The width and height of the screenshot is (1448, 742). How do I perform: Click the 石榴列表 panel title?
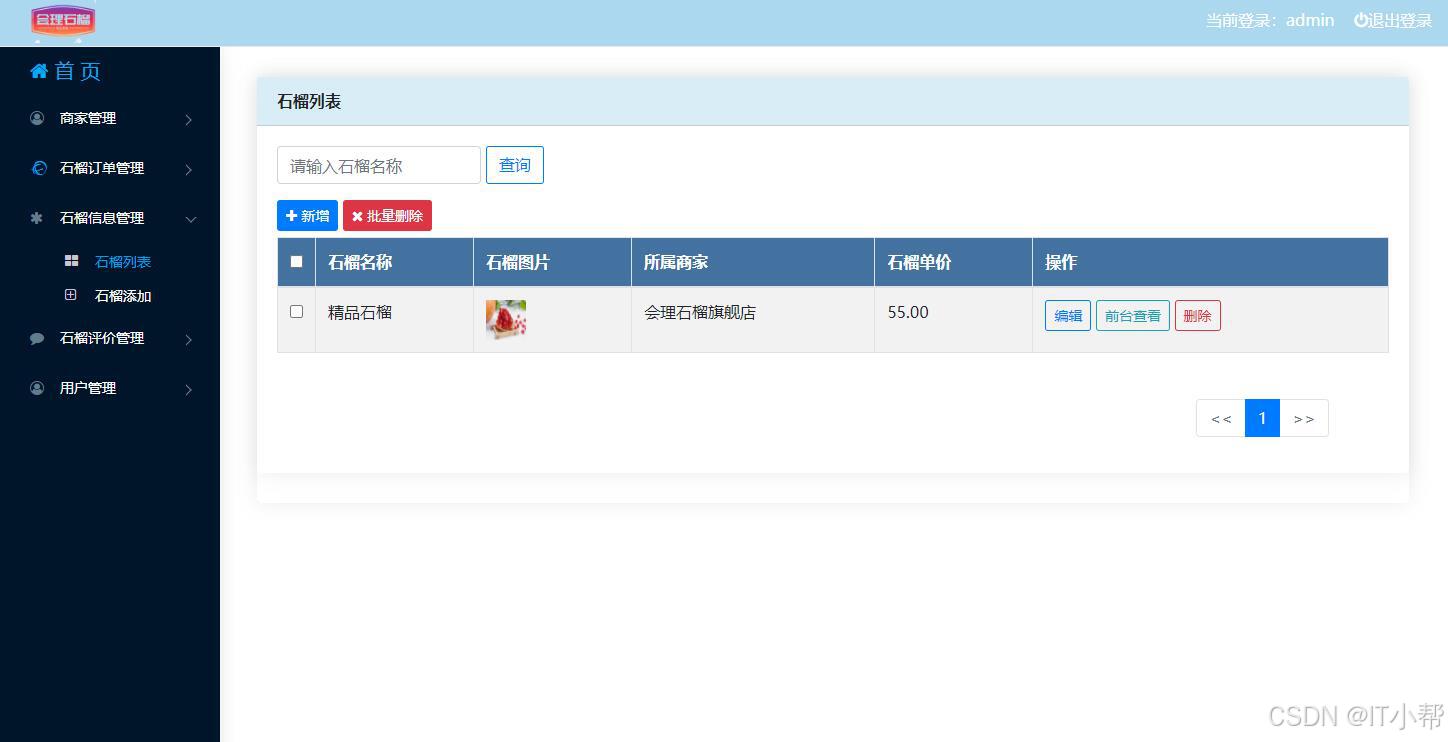click(x=309, y=101)
